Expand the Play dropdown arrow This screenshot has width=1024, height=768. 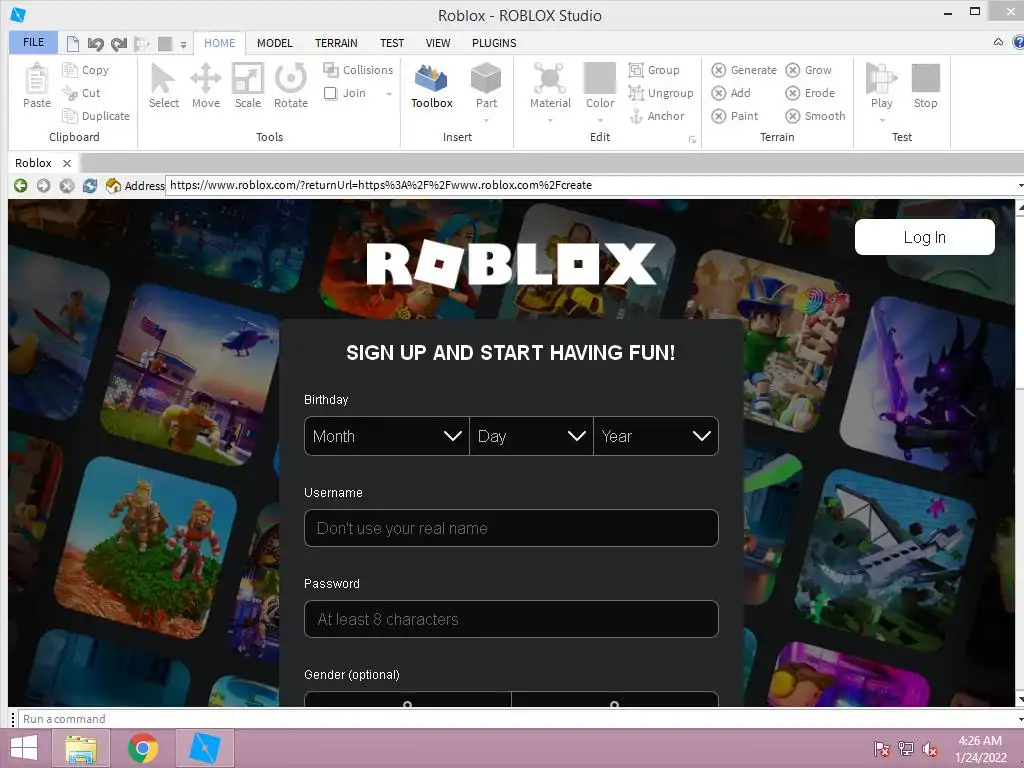click(x=882, y=120)
